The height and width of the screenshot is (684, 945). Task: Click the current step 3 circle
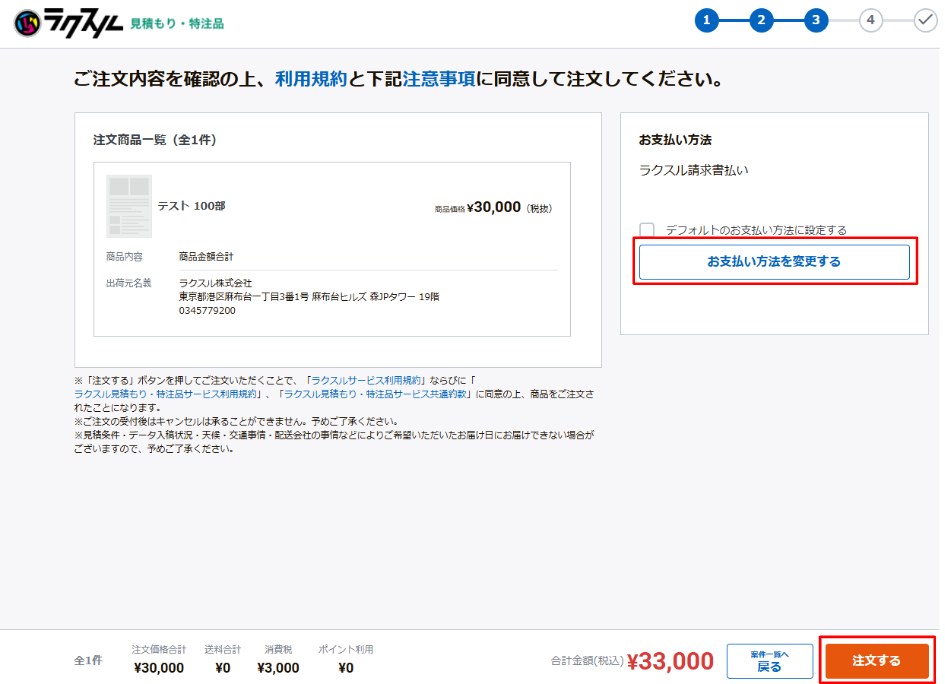pos(816,20)
